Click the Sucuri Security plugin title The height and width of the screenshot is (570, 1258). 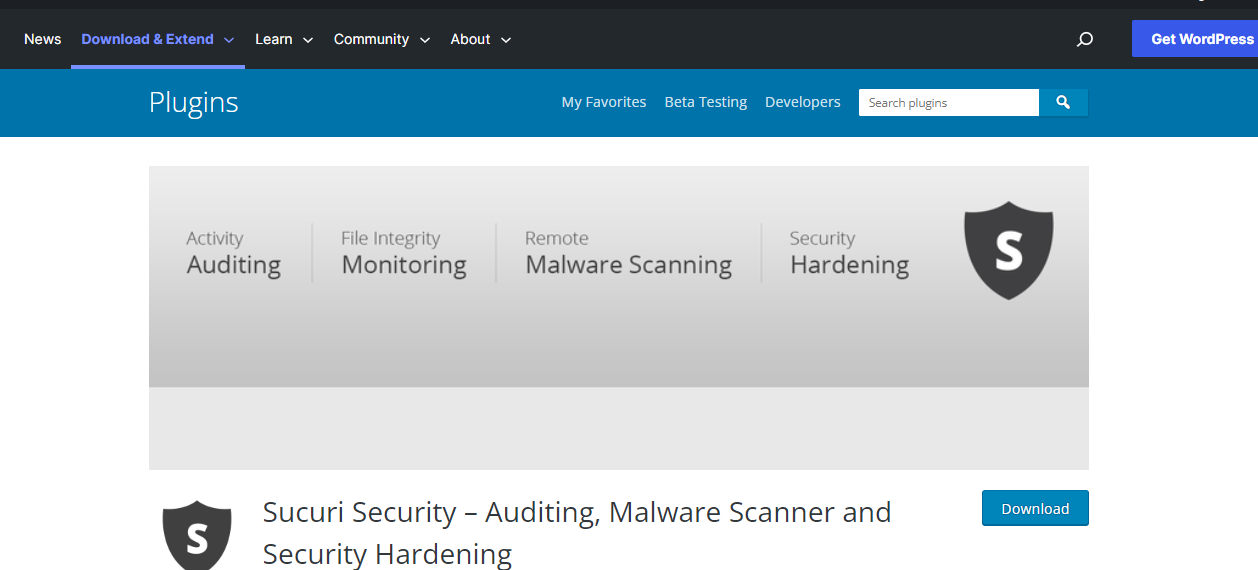tap(577, 532)
